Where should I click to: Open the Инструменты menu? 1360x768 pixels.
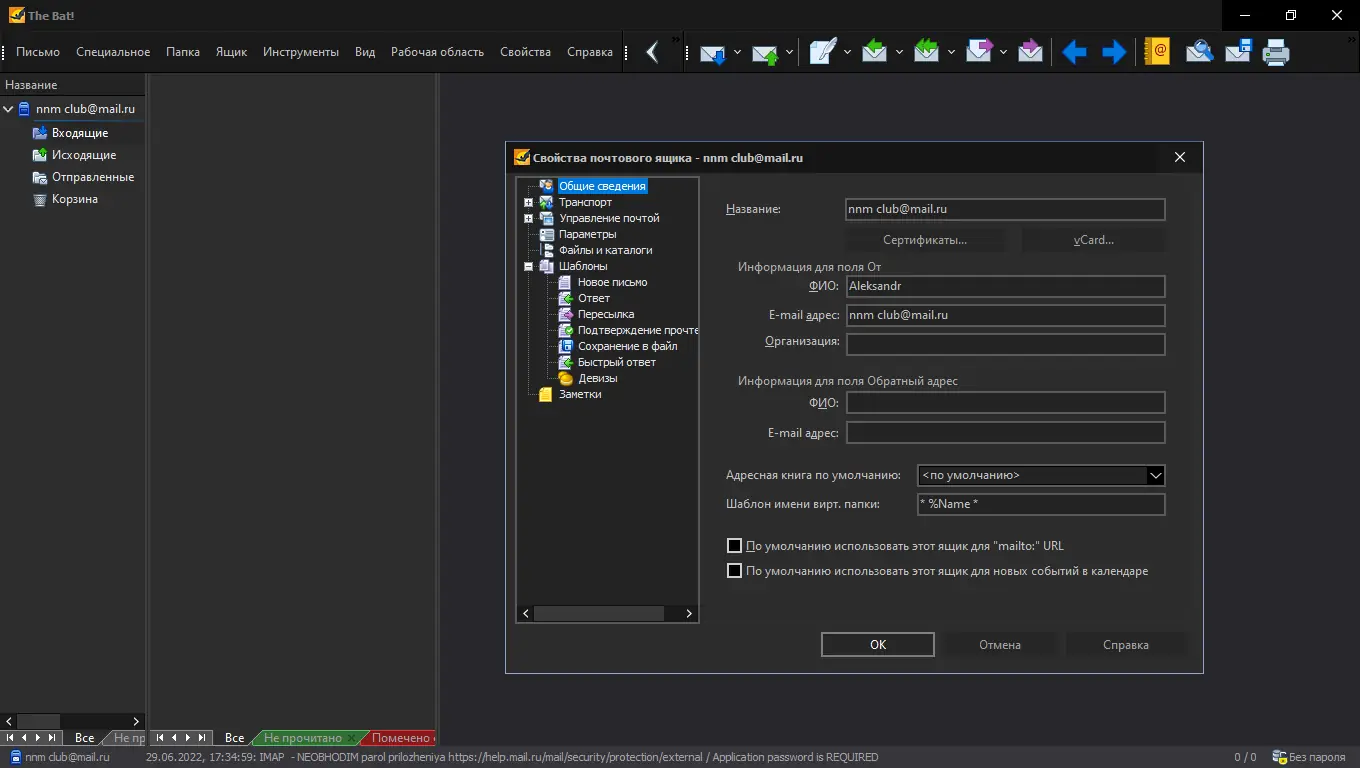pos(301,52)
